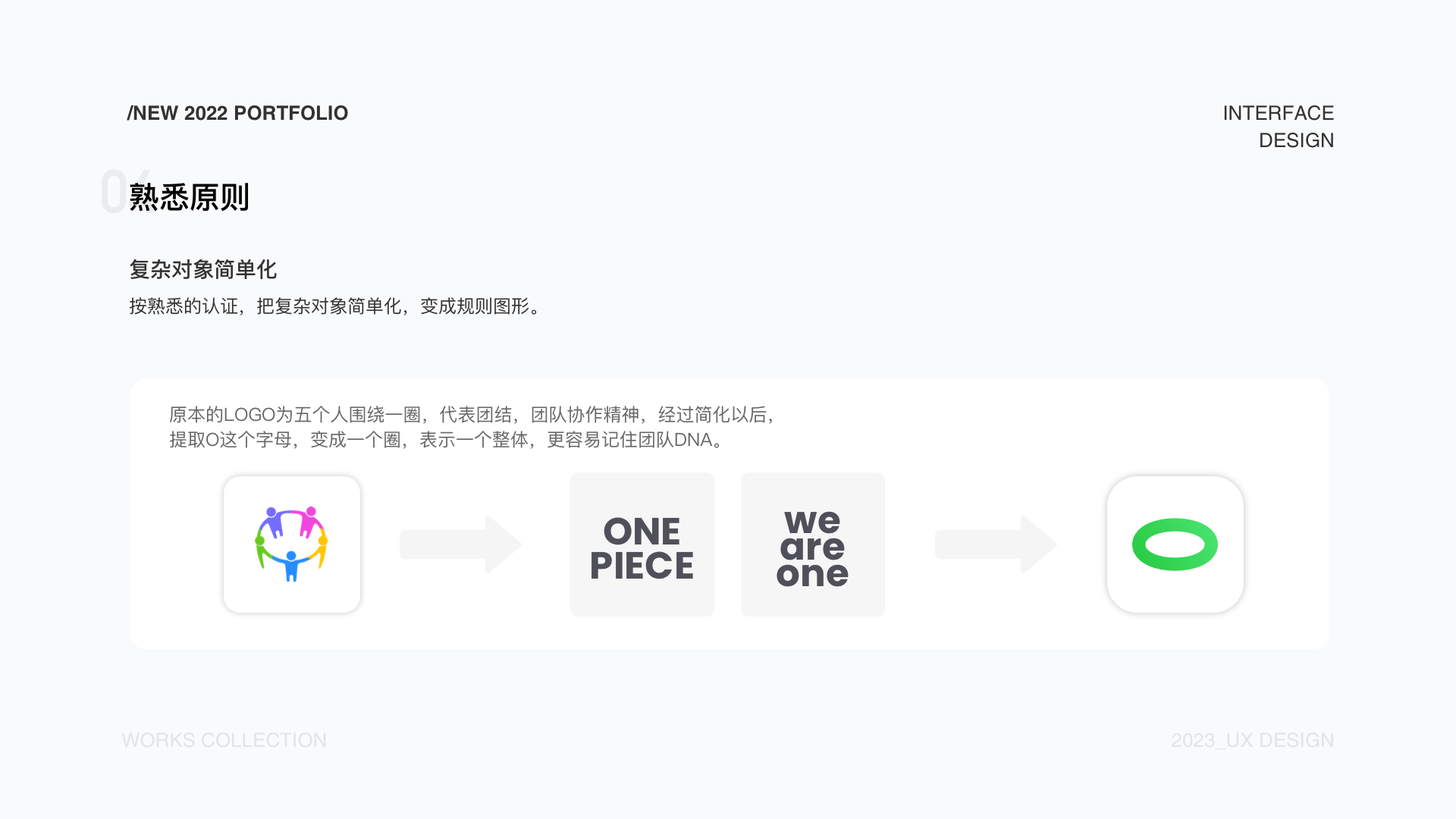The width and height of the screenshot is (1456, 819).
Task: Click the /NEW 2022 PORTFOLIO header
Action: (237, 113)
